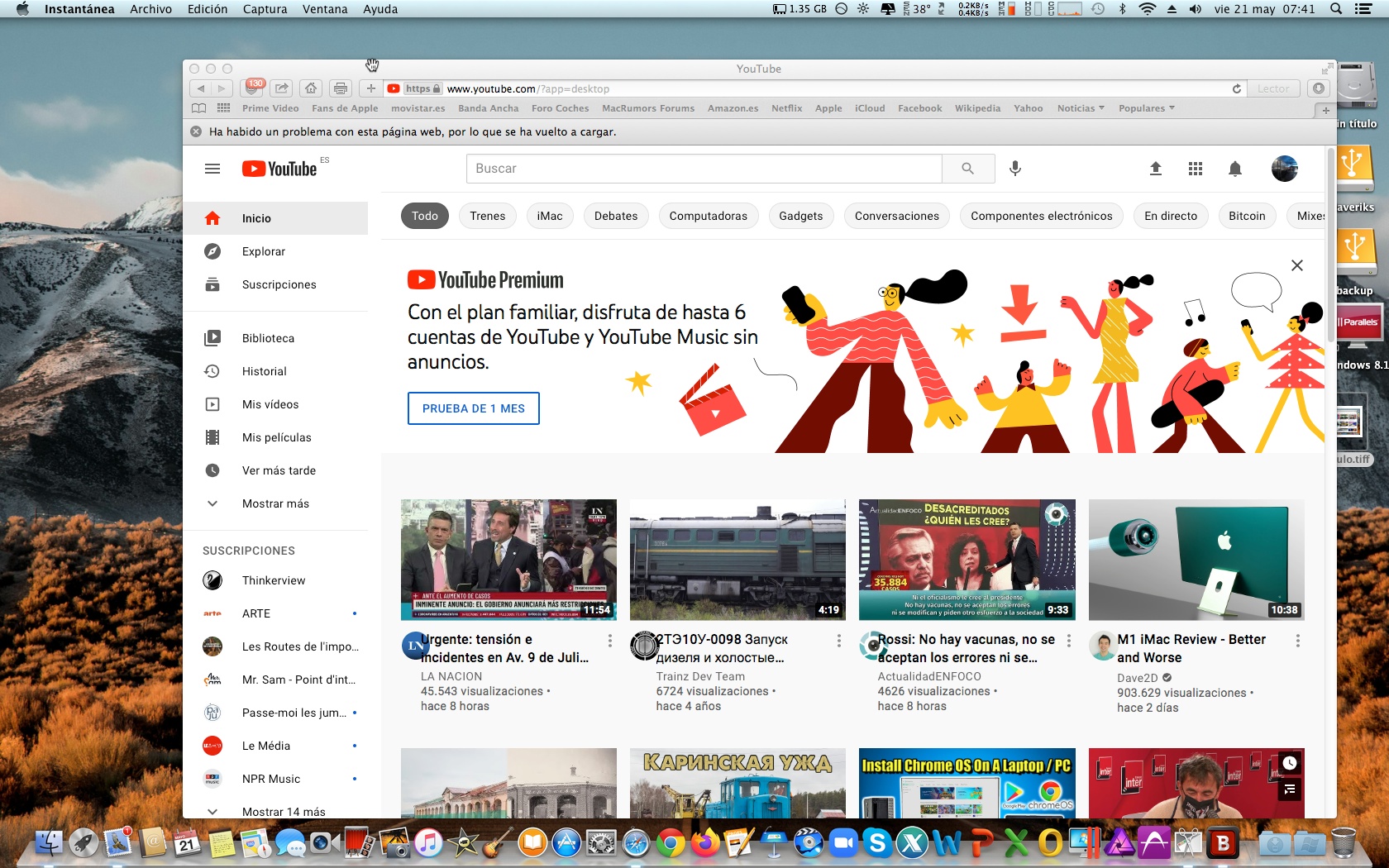
Task: Open the account avatar menu
Action: tap(1285, 169)
